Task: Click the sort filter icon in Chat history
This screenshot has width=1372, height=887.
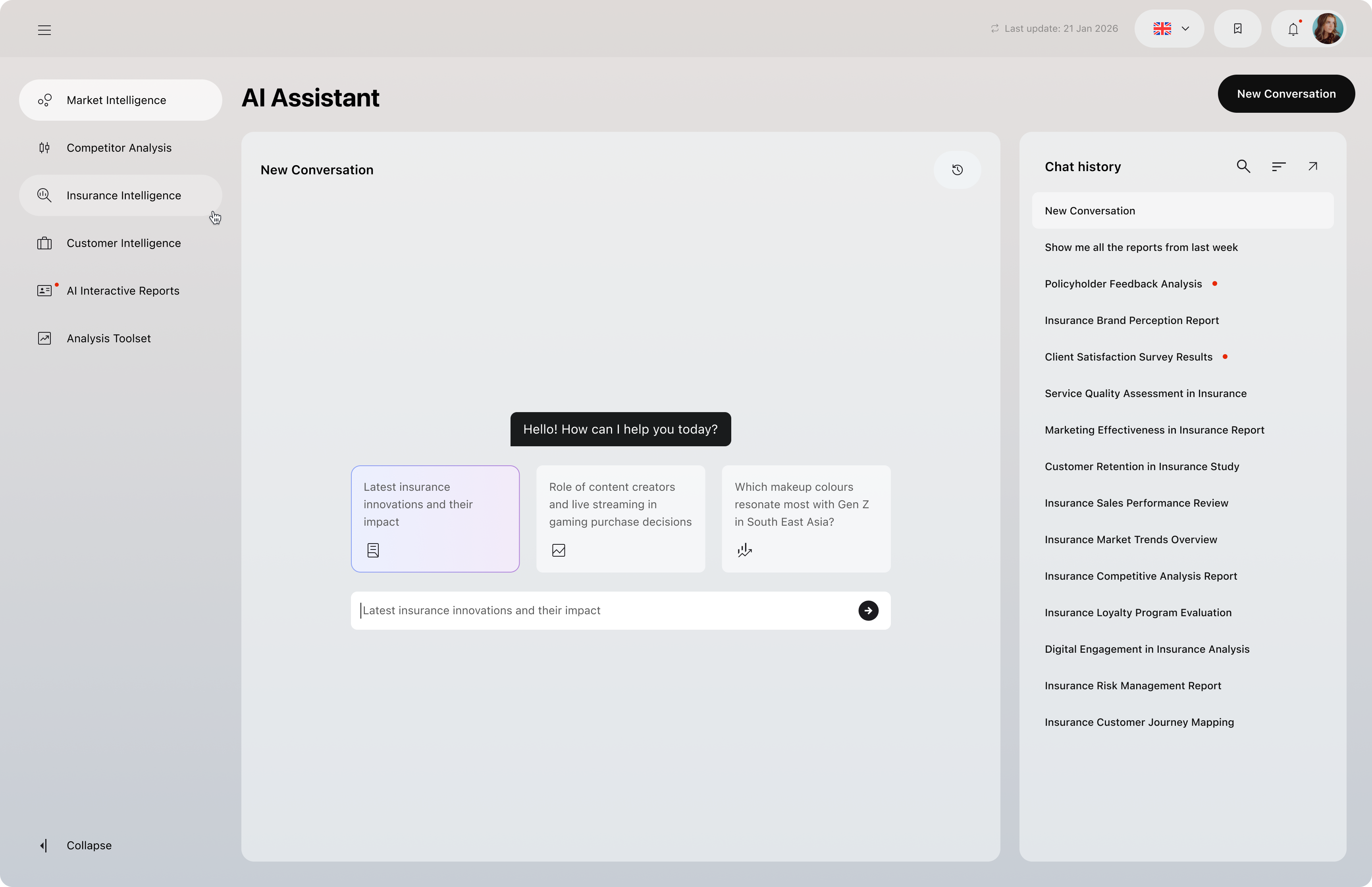Action: (x=1278, y=166)
